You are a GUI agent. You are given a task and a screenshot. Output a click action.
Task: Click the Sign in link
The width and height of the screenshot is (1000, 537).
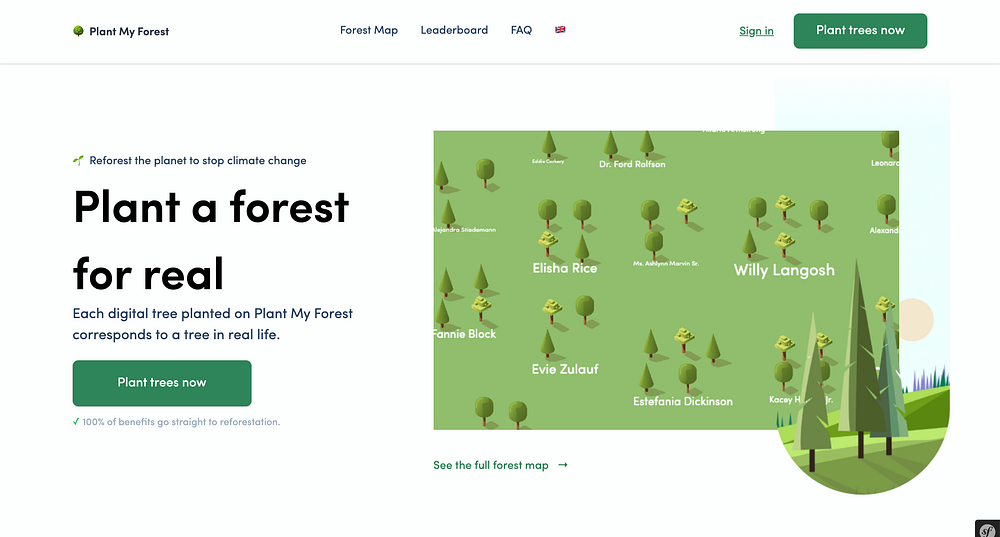(x=756, y=31)
